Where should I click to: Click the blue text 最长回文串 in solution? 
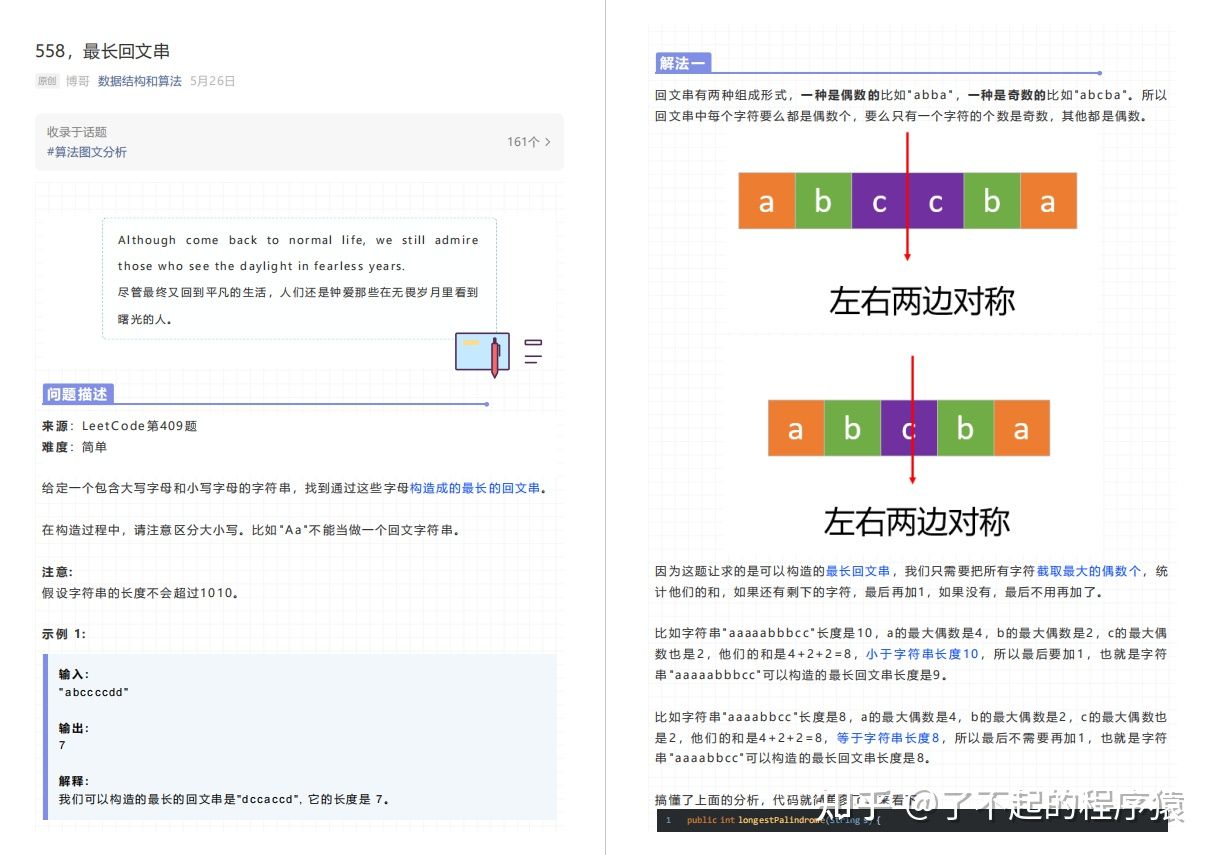tap(858, 571)
